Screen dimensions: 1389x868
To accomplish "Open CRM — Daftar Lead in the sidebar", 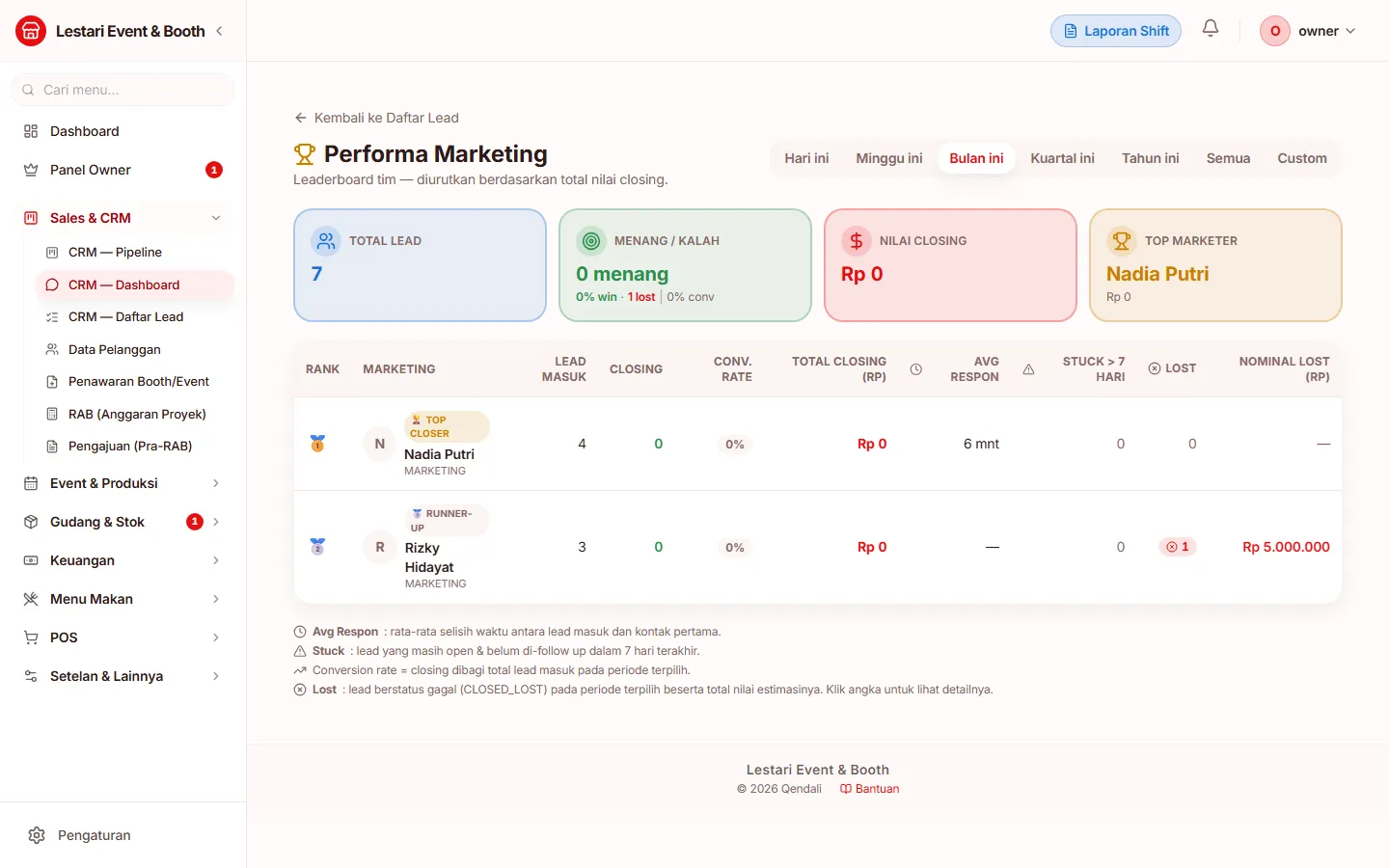I will tap(135, 316).
